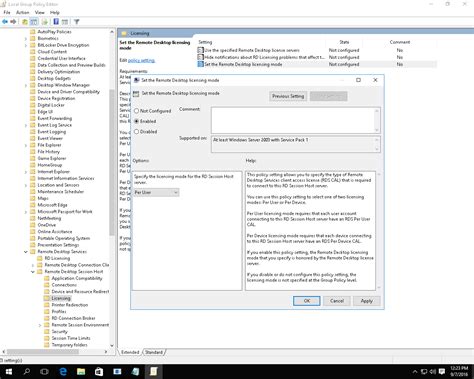Image resolution: width=474 pixels, height=379 pixels.
Task: Click the Apply button
Action: [367, 301]
